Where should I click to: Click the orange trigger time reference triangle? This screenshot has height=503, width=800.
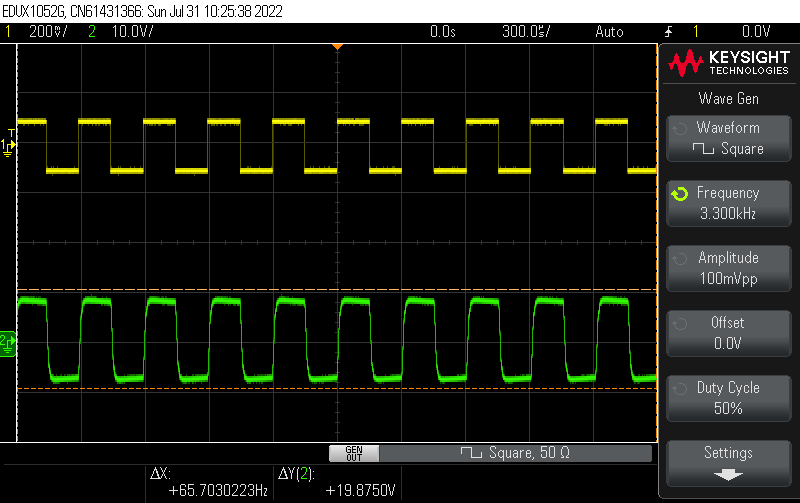pos(337,47)
